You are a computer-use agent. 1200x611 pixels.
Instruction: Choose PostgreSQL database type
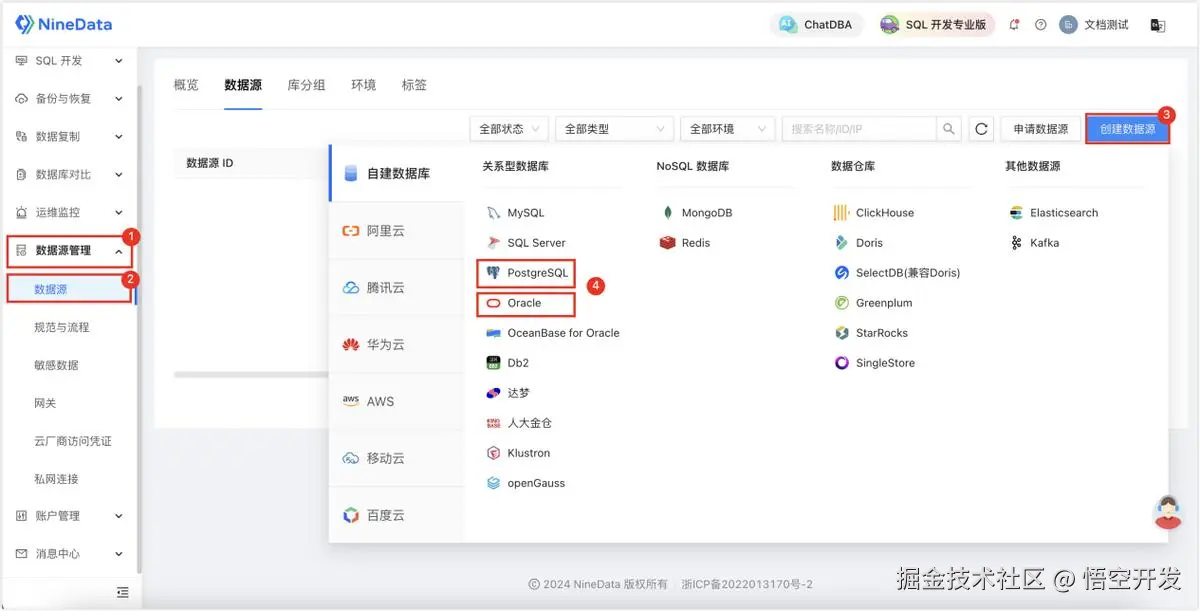pos(527,273)
